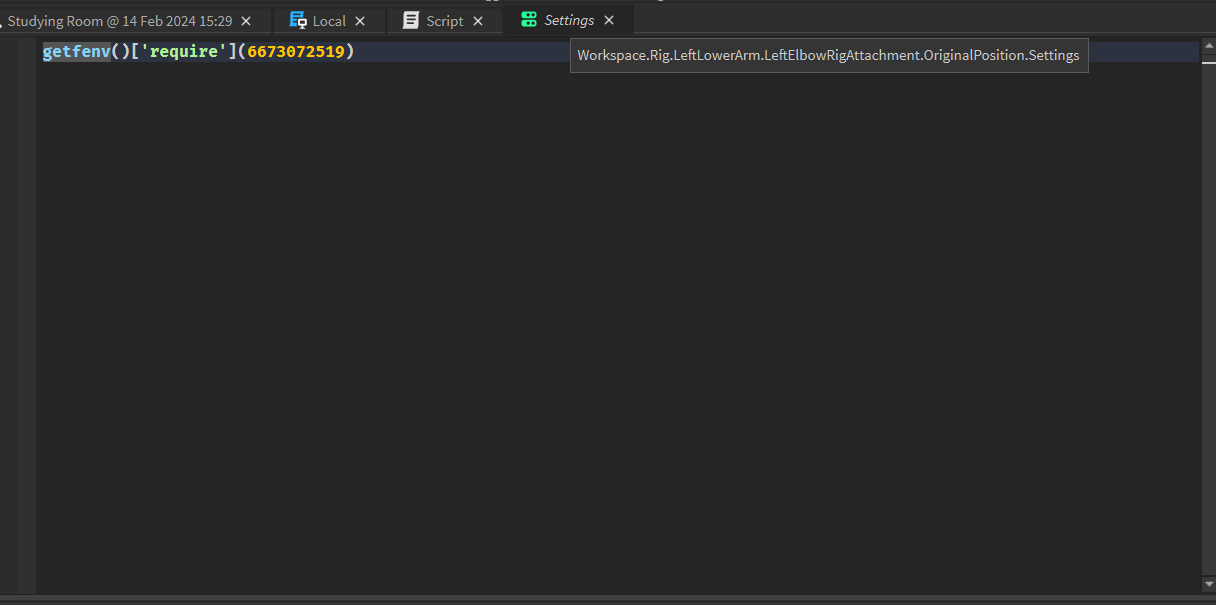Select the asset ID 6673072519 in the code
Viewport: 1216px width, 605px height.
pyautogui.click(x=296, y=51)
